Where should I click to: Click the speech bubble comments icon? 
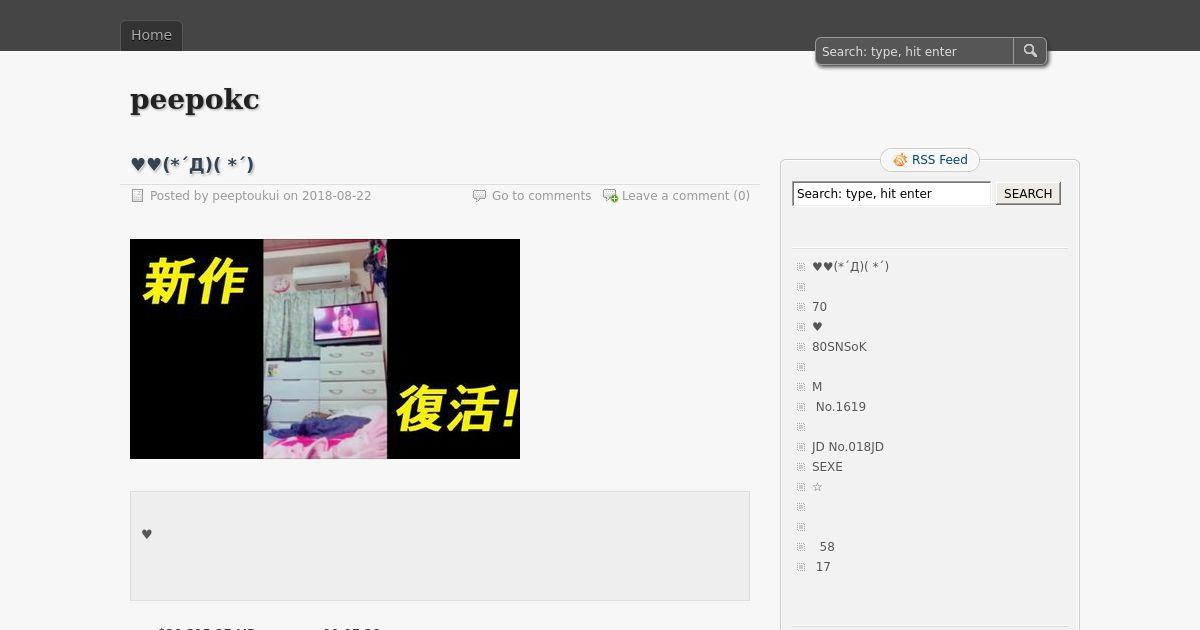pos(479,196)
